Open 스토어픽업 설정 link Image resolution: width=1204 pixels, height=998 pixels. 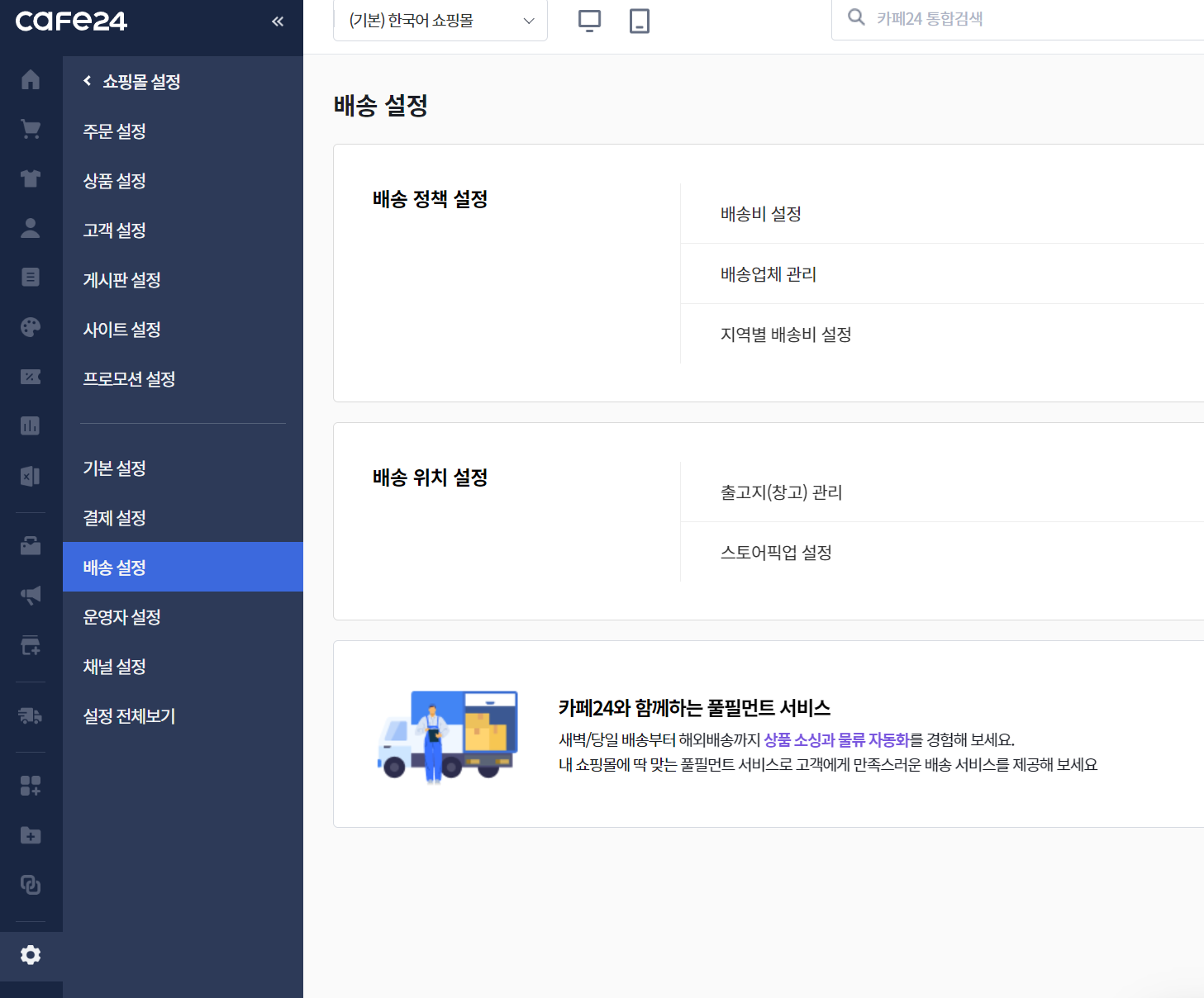(776, 553)
